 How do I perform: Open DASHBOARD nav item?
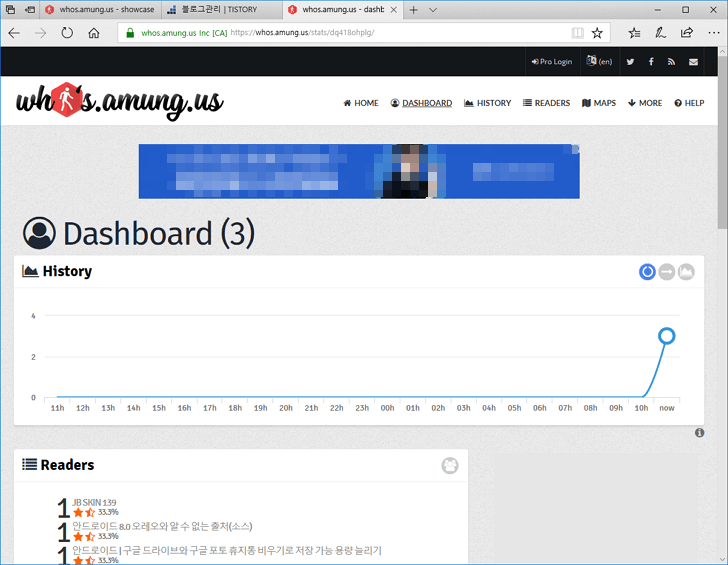[421, 103]
